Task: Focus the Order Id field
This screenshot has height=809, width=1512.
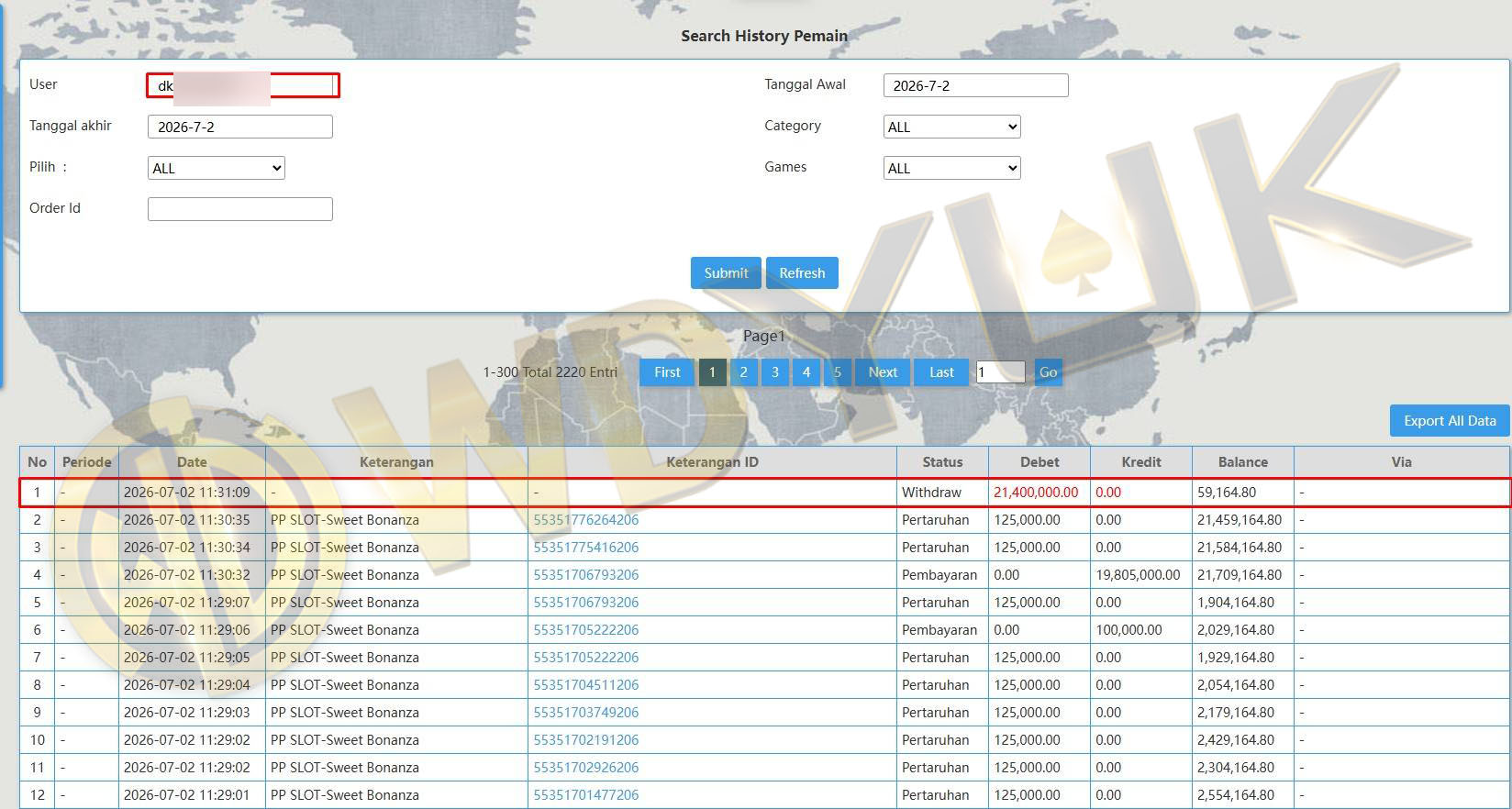Action: 239,209
